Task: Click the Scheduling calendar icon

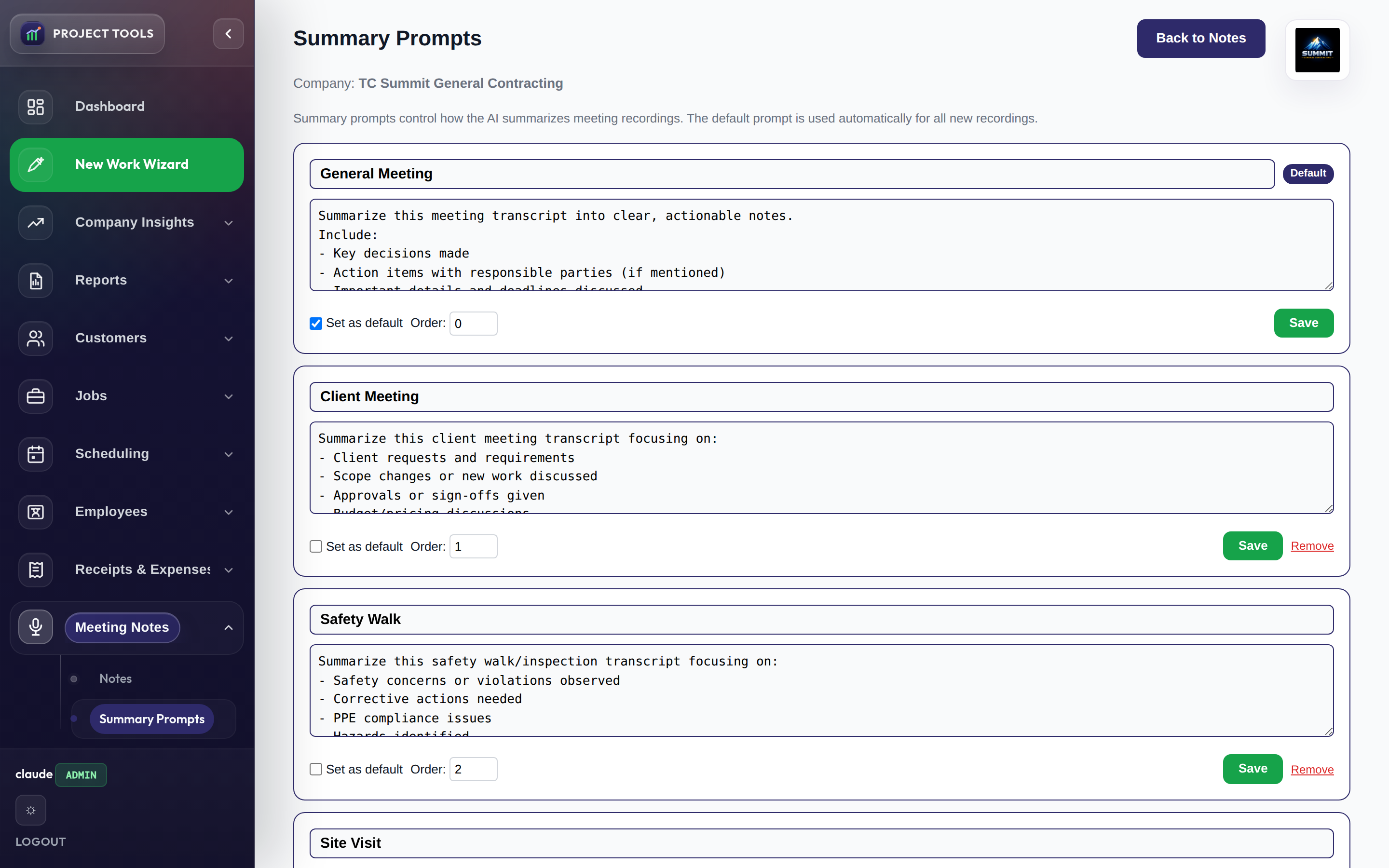Action: (x=36, y=454)
